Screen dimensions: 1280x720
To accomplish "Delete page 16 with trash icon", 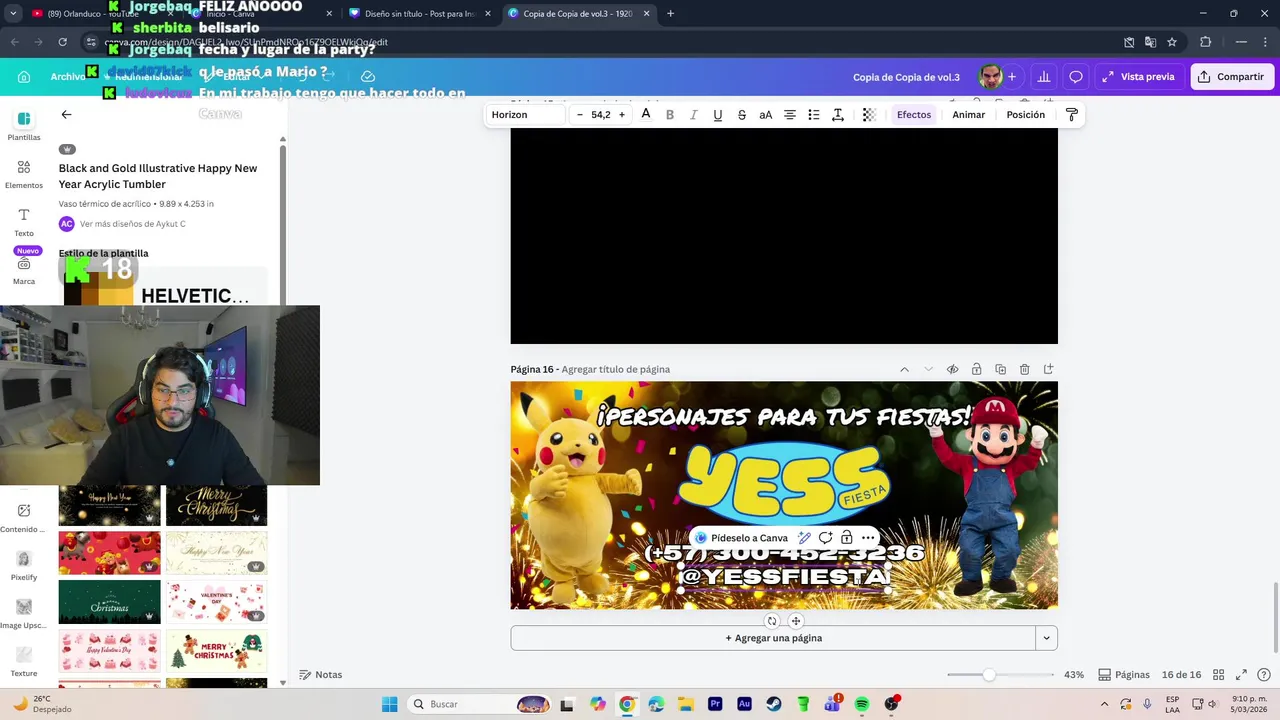I will [1025, 369].
